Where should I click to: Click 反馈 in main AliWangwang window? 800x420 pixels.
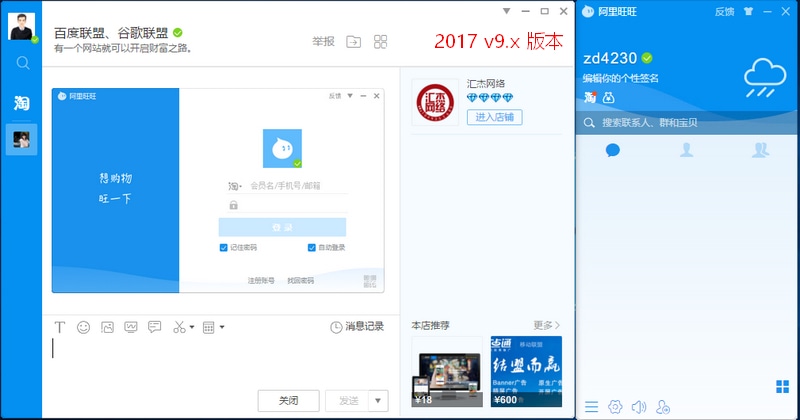click(x=724, y=11)
